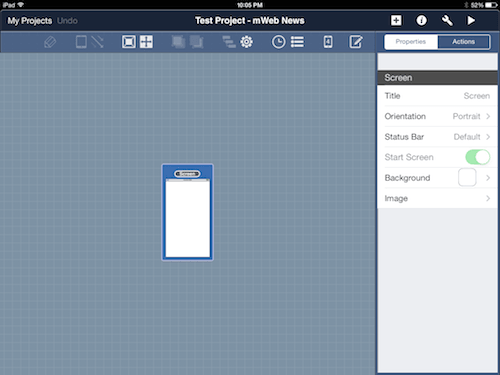
Task: Click the dimmed link arrow icon
Action: [x=97, y=42]
